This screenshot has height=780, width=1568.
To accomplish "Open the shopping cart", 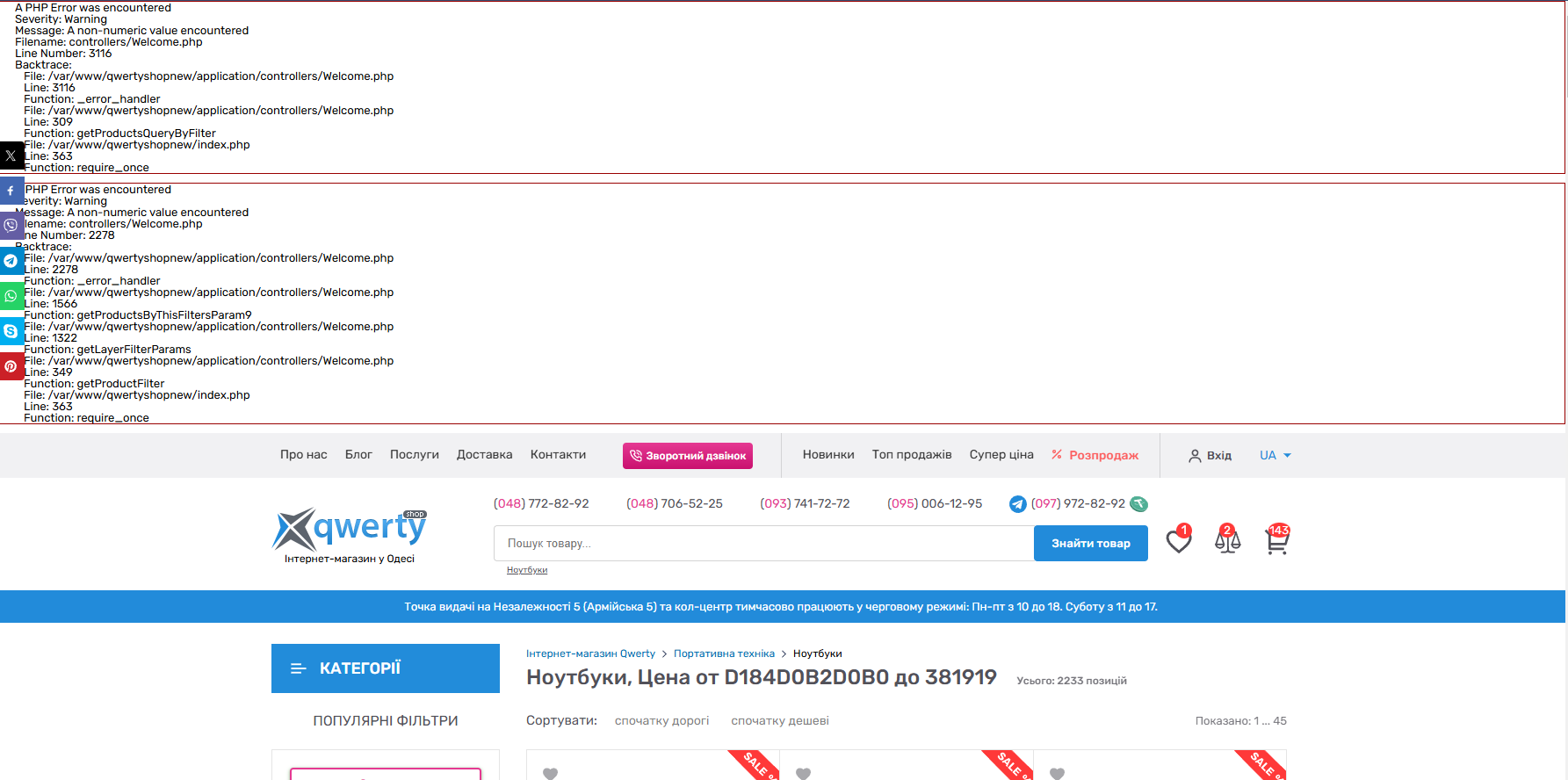I will coord(1276,541).
